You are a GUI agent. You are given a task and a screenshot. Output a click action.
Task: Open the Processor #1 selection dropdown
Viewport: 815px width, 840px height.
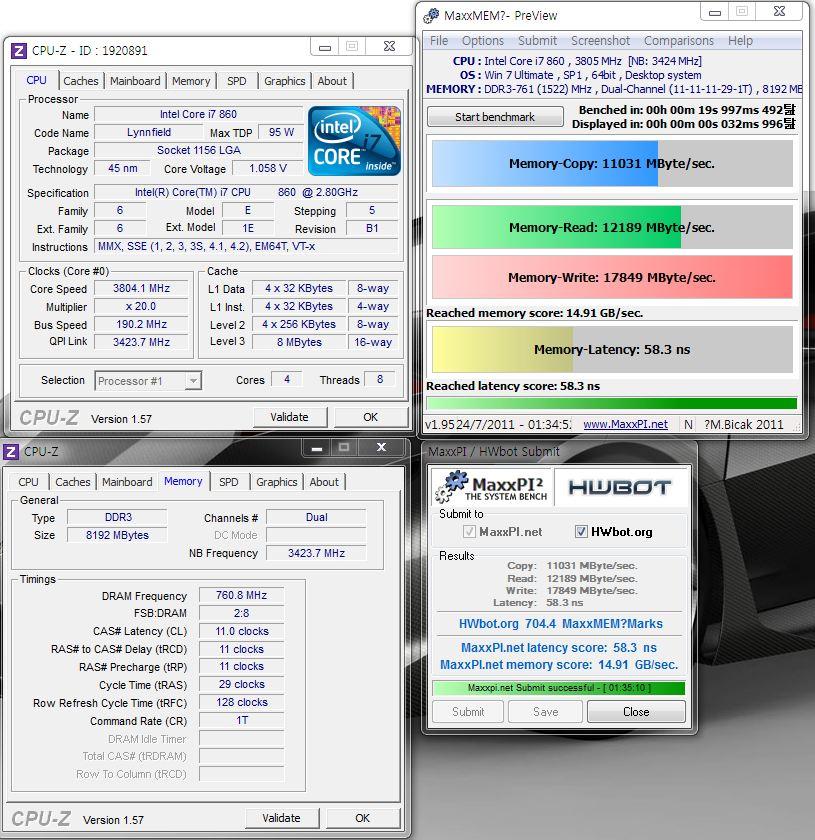tap(148, 381)
